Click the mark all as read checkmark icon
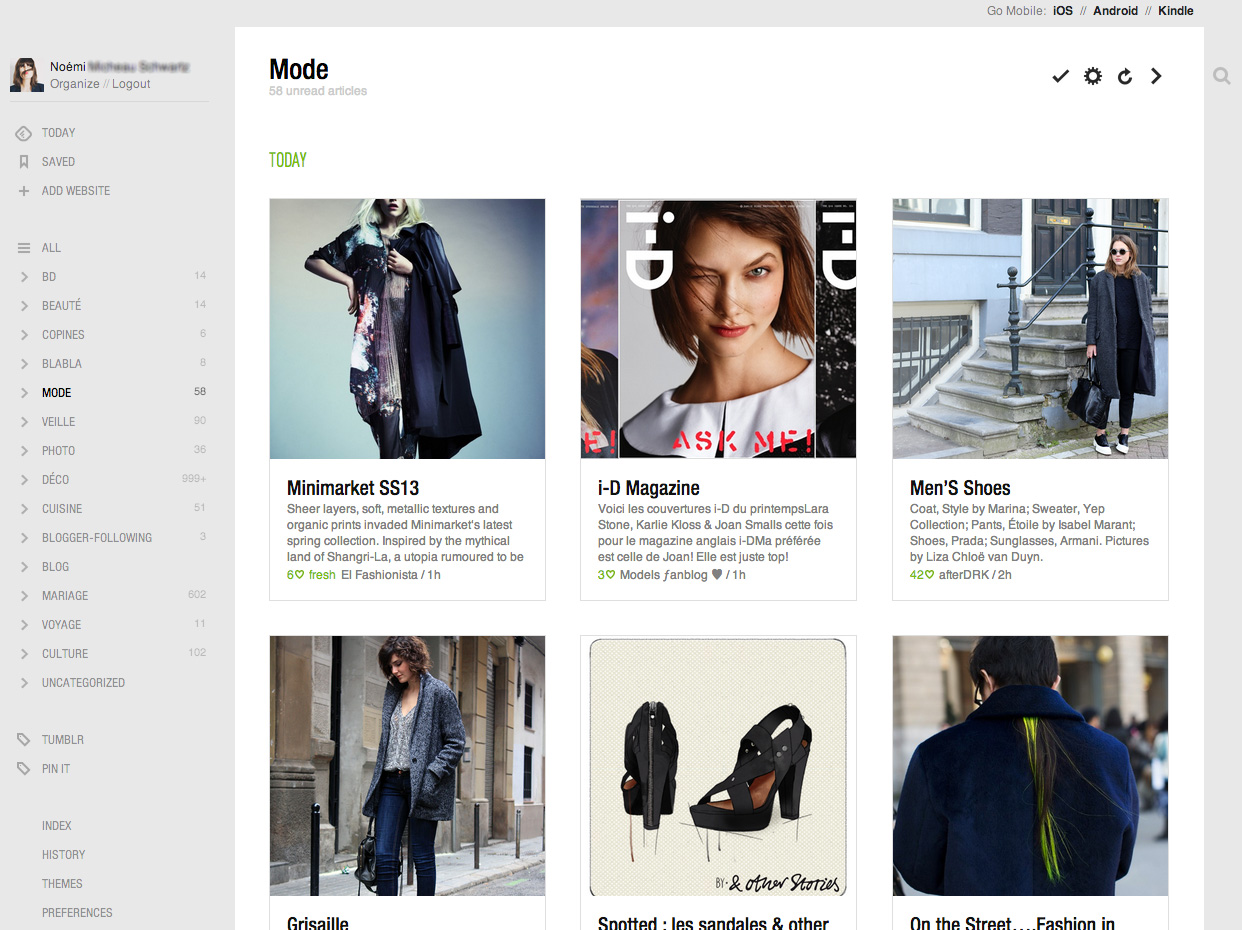The height and width of the screenshot is (930, 1242). 1061,76
